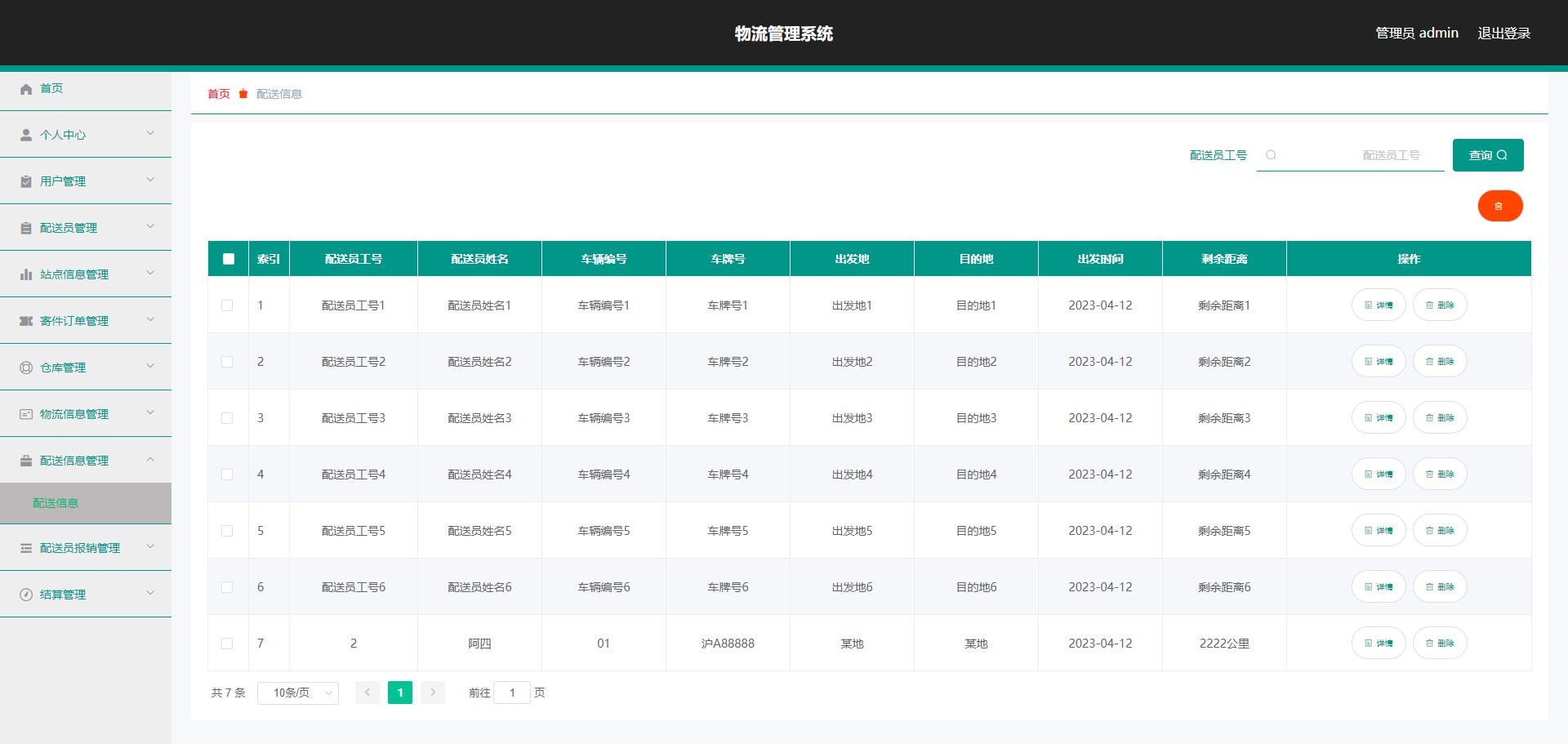This screenshot has height=744, width=1568.
Task: Open 详情 for row 配送员工号1
Action: pyautogui.click(x=1379, y=305)
